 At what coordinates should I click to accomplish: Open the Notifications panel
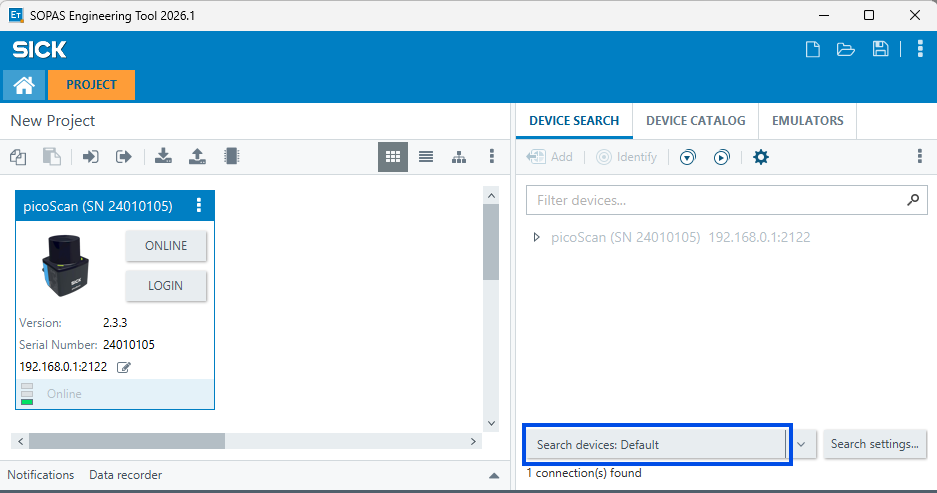pyautogui.click(x=41, y=475)
